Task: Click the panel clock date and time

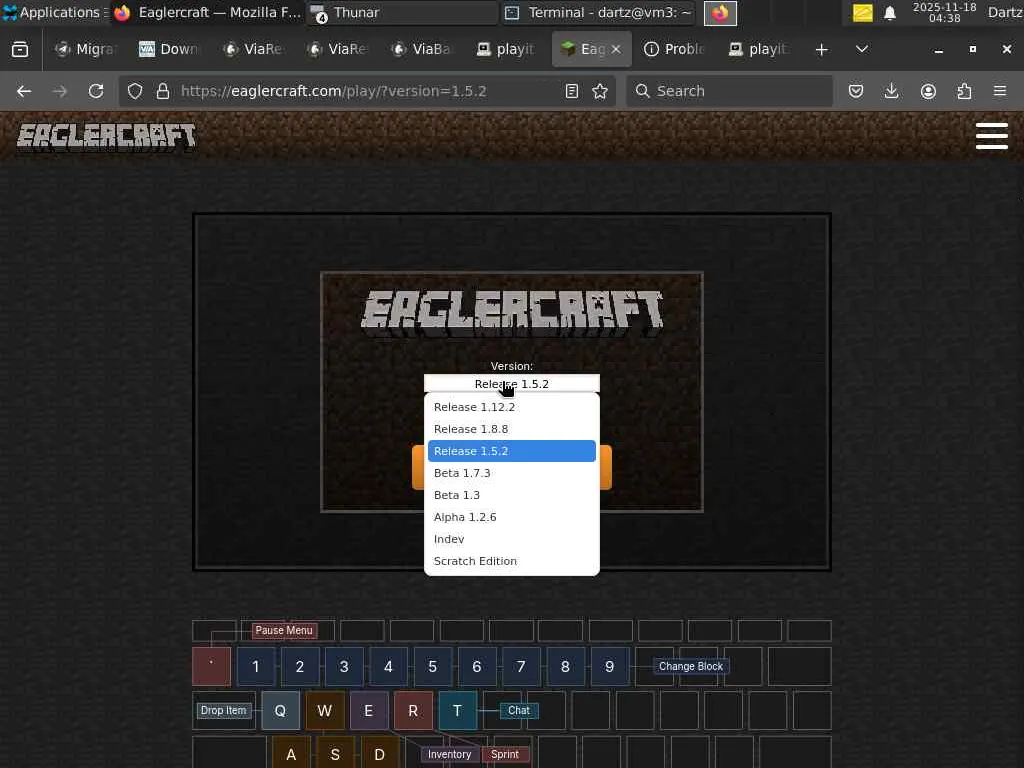Action: click(x=944, y=12)
